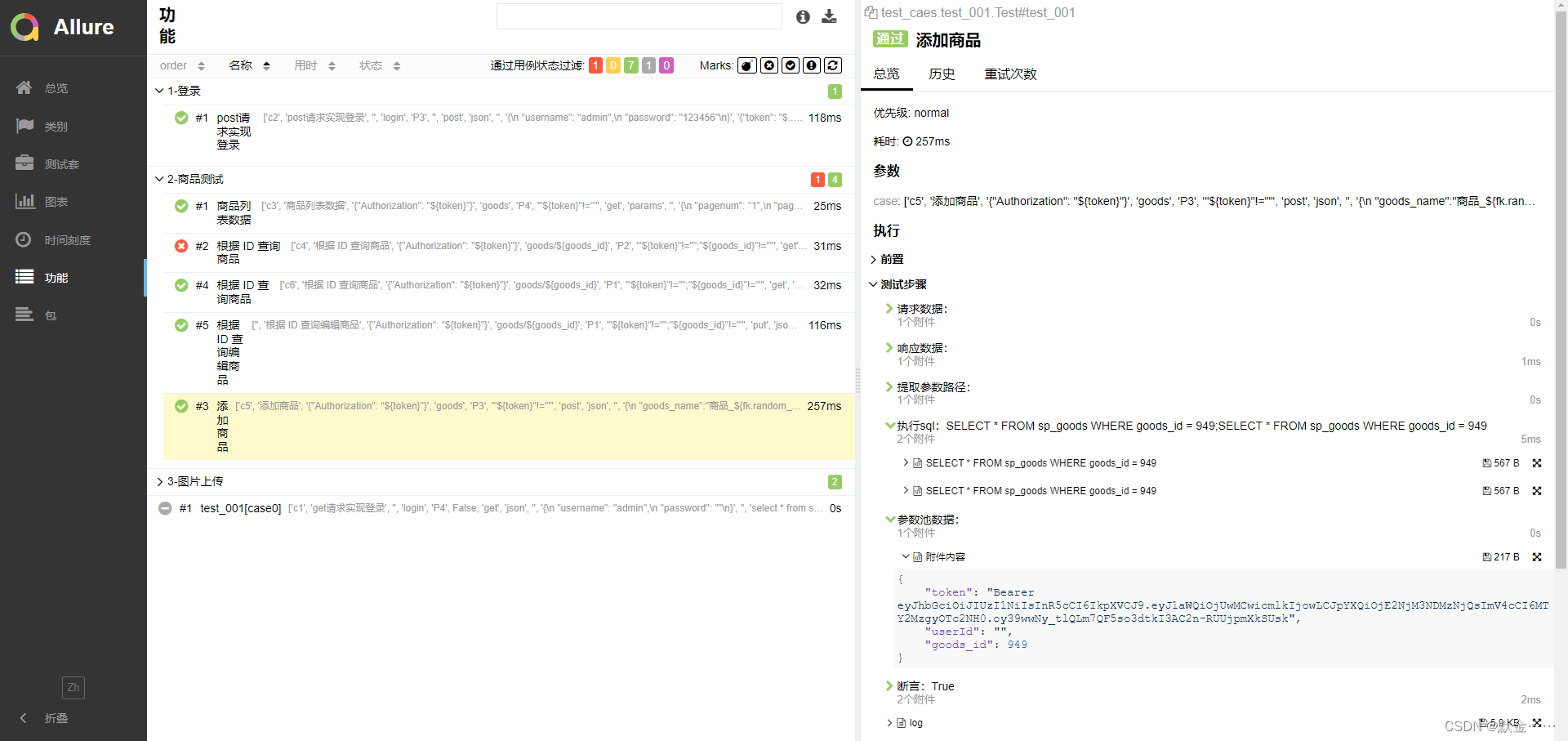Select test #1 商品列表数据
This screenshot has width=1568, height=741.
coord(509,212)
